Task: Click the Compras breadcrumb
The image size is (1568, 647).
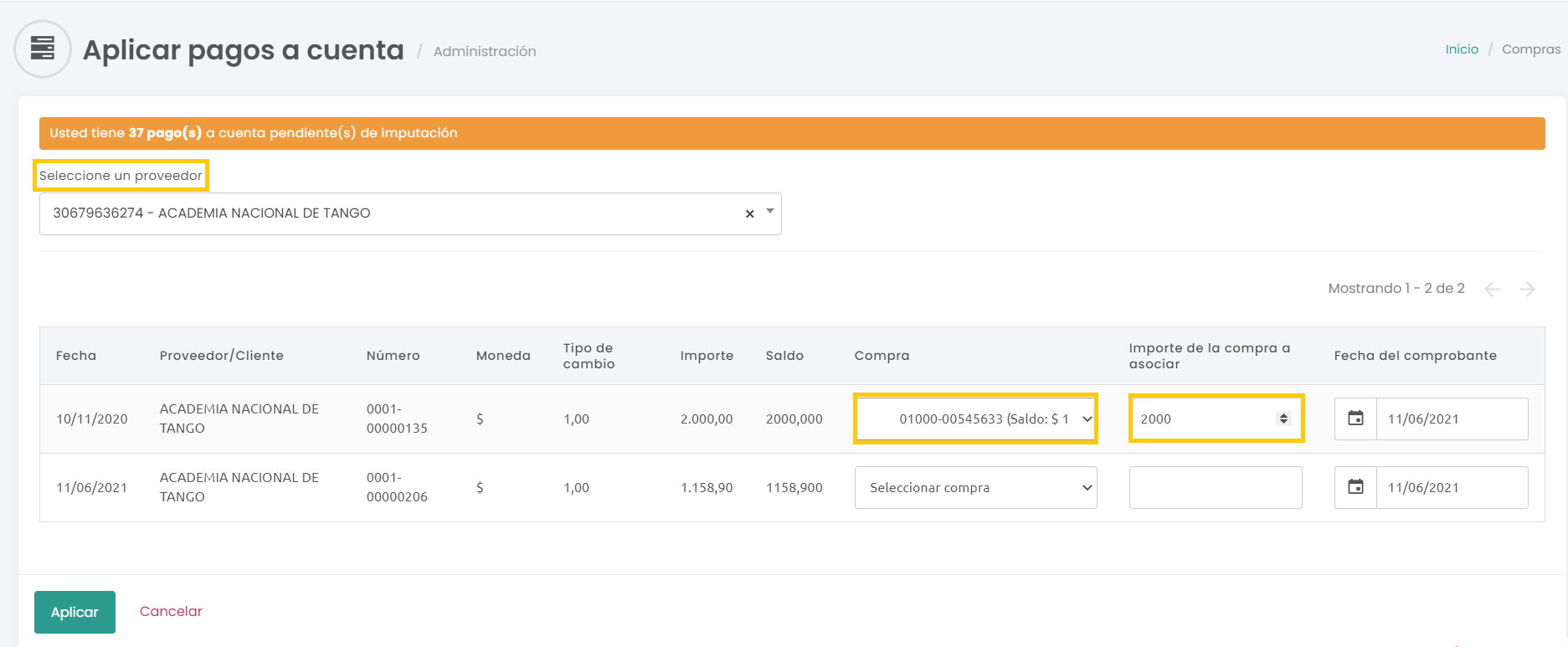Action: (1531, 49)
